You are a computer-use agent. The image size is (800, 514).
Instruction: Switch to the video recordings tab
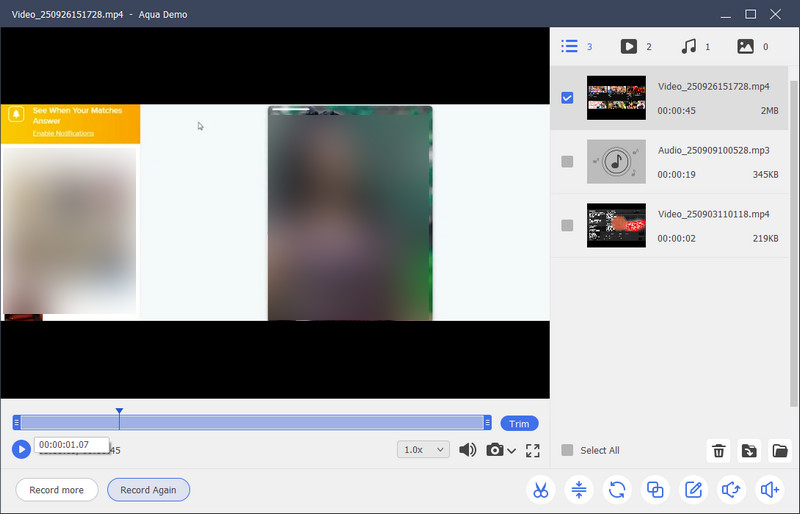pyautogui.click(x=629, y=46)
